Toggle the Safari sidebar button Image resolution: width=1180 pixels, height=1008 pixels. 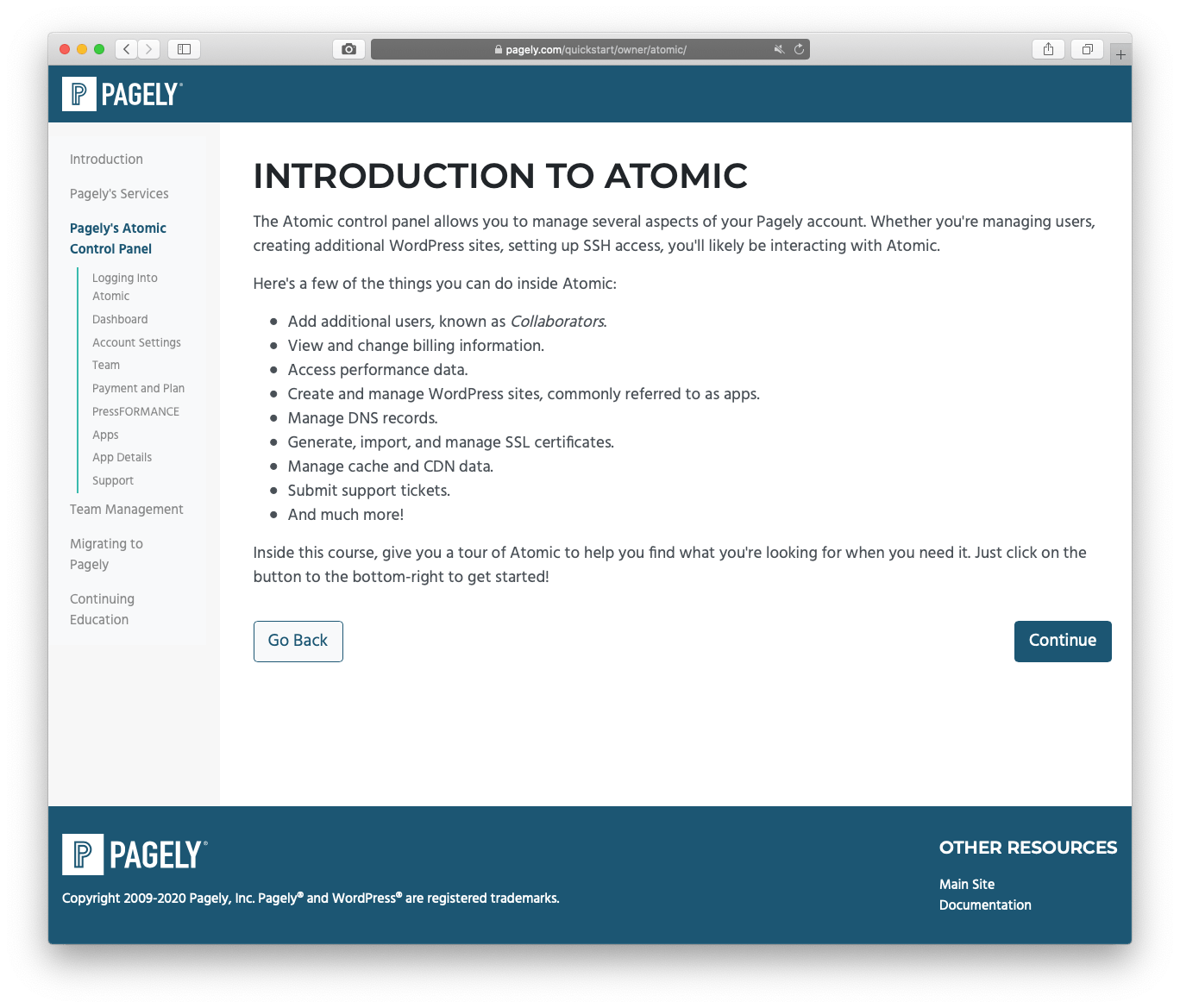click(x=184, y=49)
